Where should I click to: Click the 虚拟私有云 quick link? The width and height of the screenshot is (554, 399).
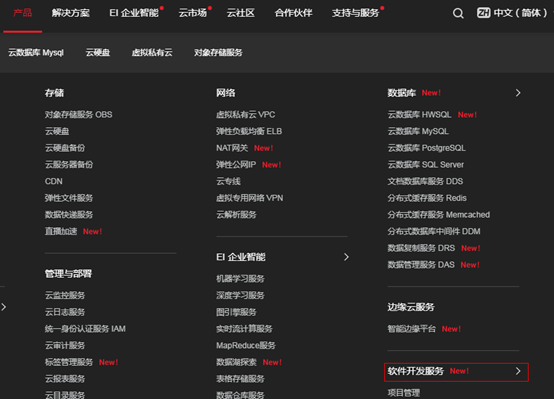coord(152,53)
